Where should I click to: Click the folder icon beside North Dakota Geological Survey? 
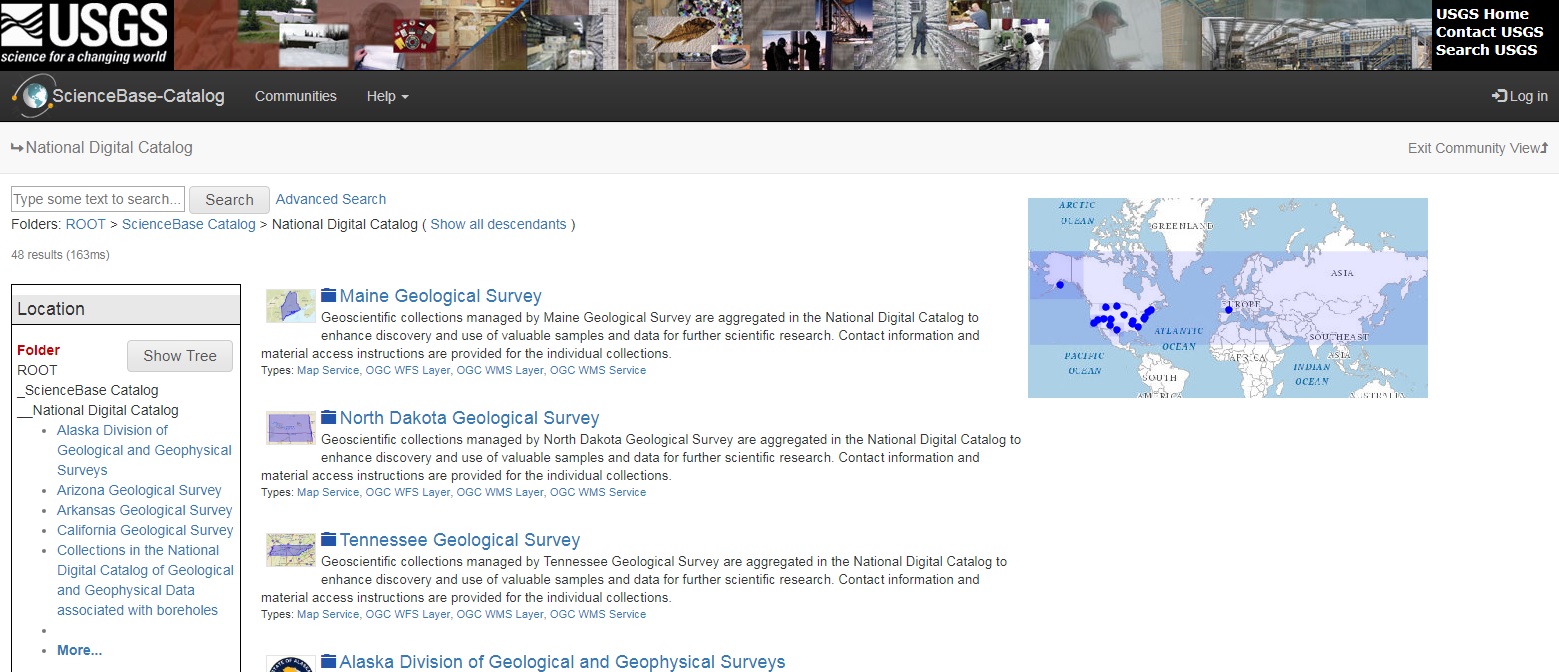pos(328,417)
